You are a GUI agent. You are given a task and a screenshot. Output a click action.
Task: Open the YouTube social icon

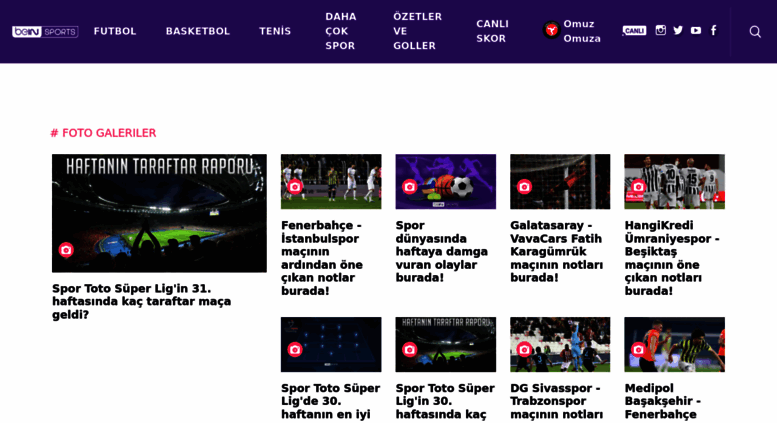pos(696,30)
